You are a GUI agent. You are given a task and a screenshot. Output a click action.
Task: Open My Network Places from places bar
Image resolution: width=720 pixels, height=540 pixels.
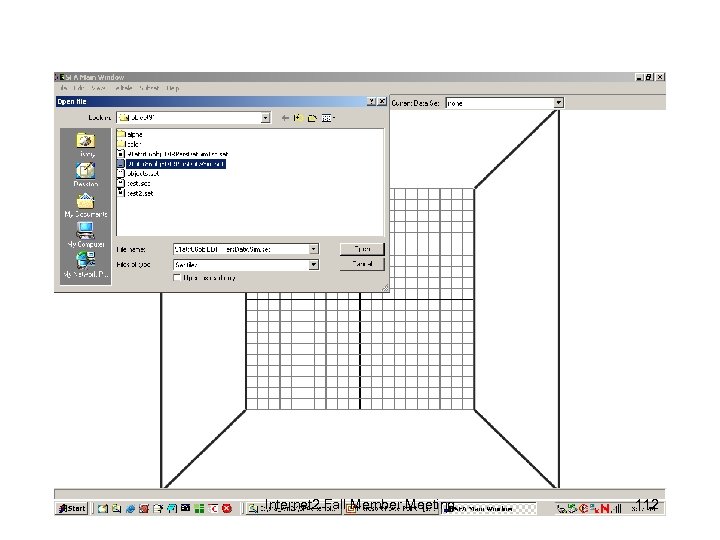point(86,265)
